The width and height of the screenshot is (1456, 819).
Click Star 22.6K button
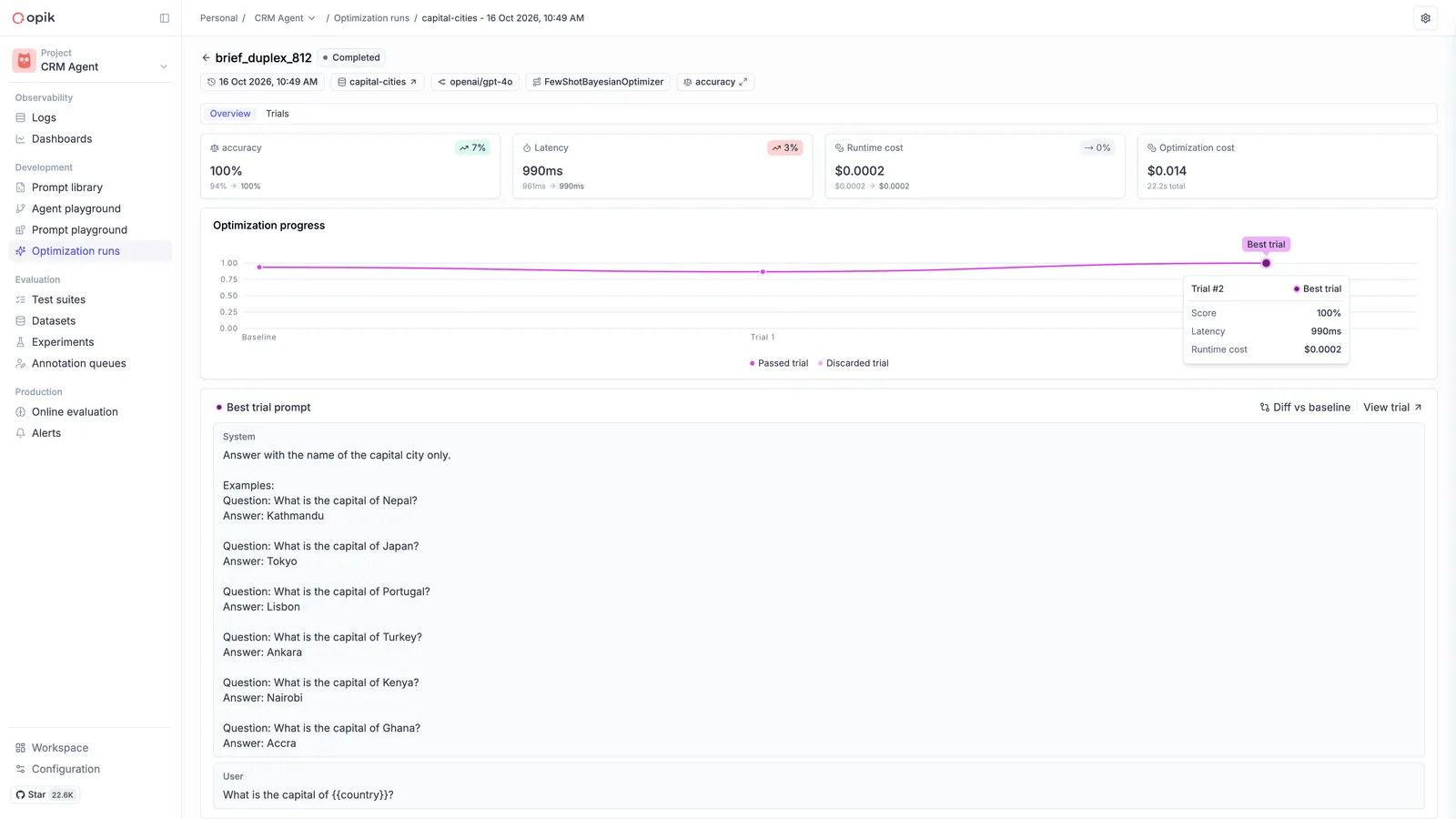tap(45, 794)
